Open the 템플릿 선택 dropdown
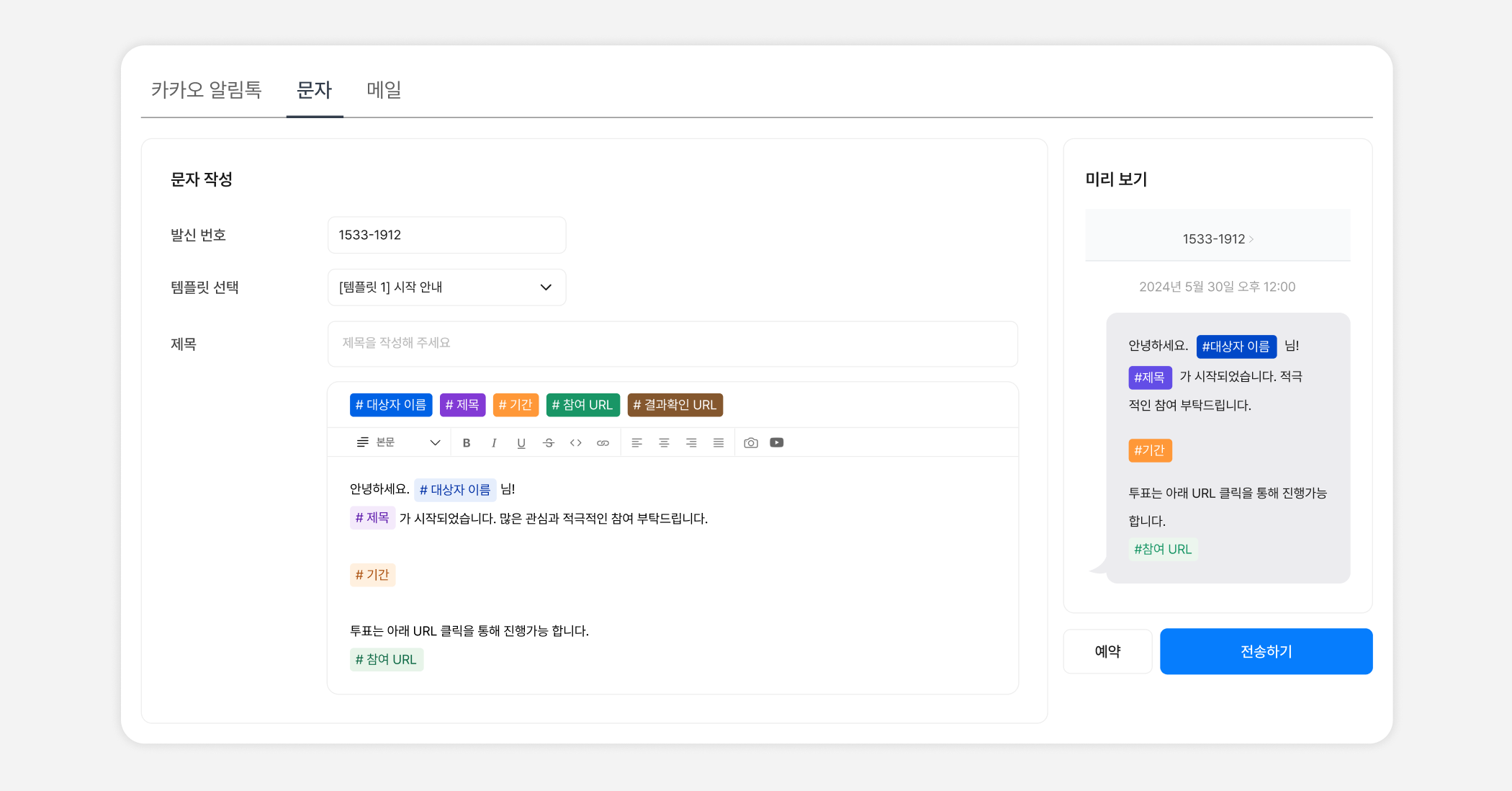Image resolution: width=1512 pixels, height=791 pixels. [x=446, y=287]
